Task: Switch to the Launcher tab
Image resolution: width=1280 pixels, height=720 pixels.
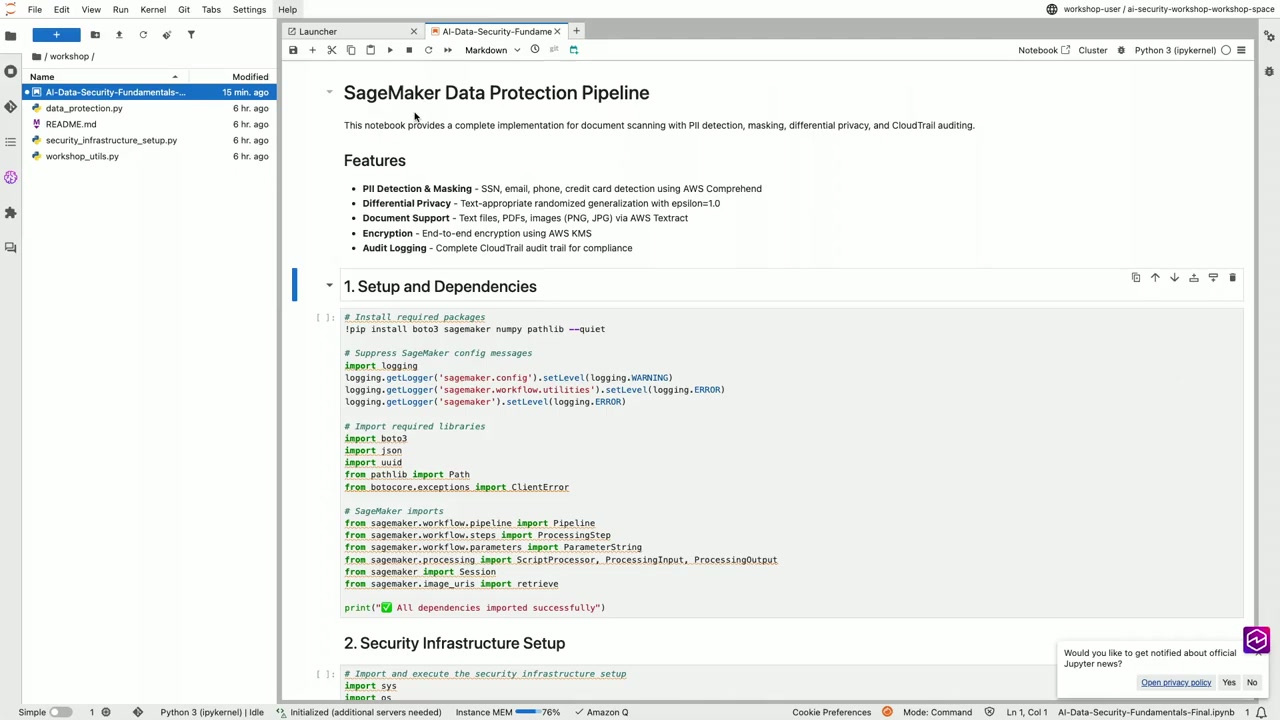Action: (x=317, y=31)
